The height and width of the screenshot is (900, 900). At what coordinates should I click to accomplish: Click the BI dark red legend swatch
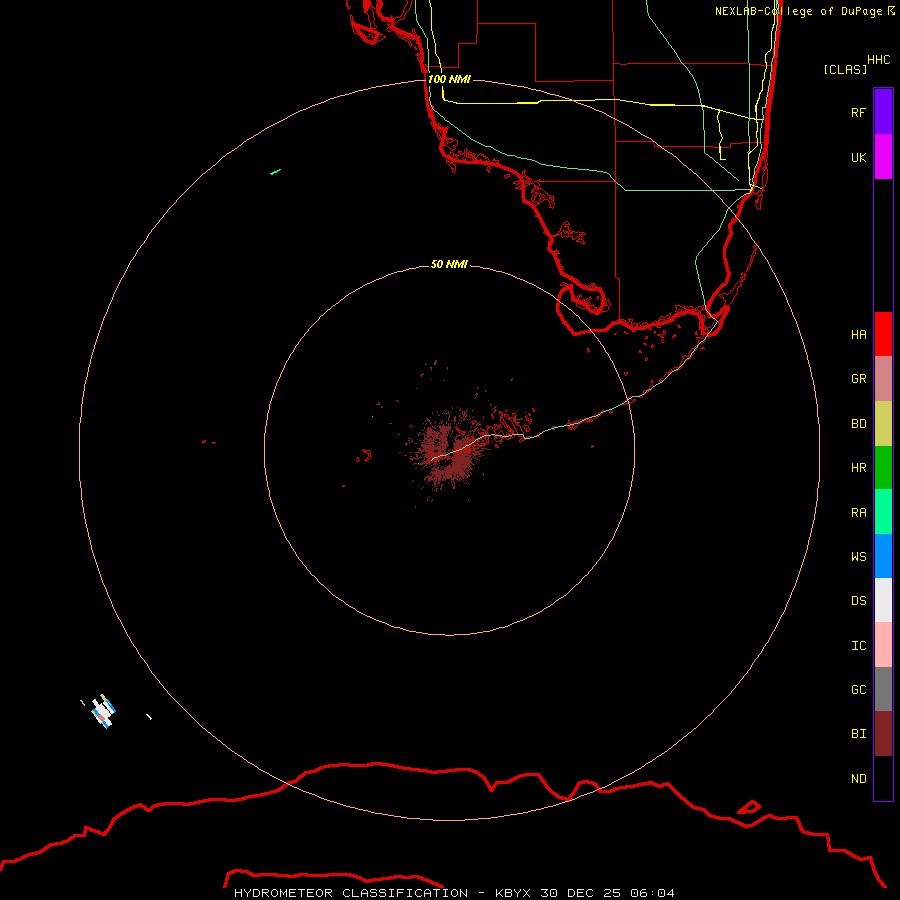pos(883,734)
